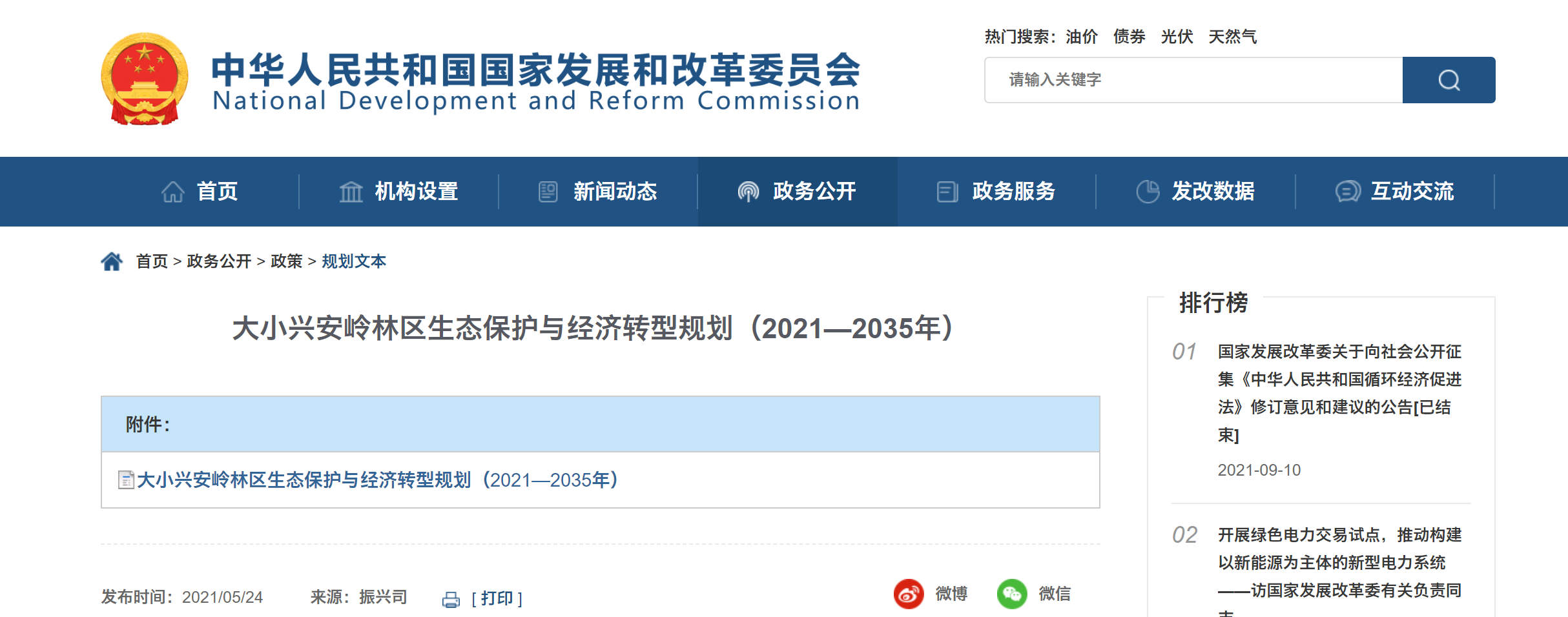Click the blue home icon in breadcrumb
The width and height of the screenshot is (1568, 617).
(x=112, y=261)
